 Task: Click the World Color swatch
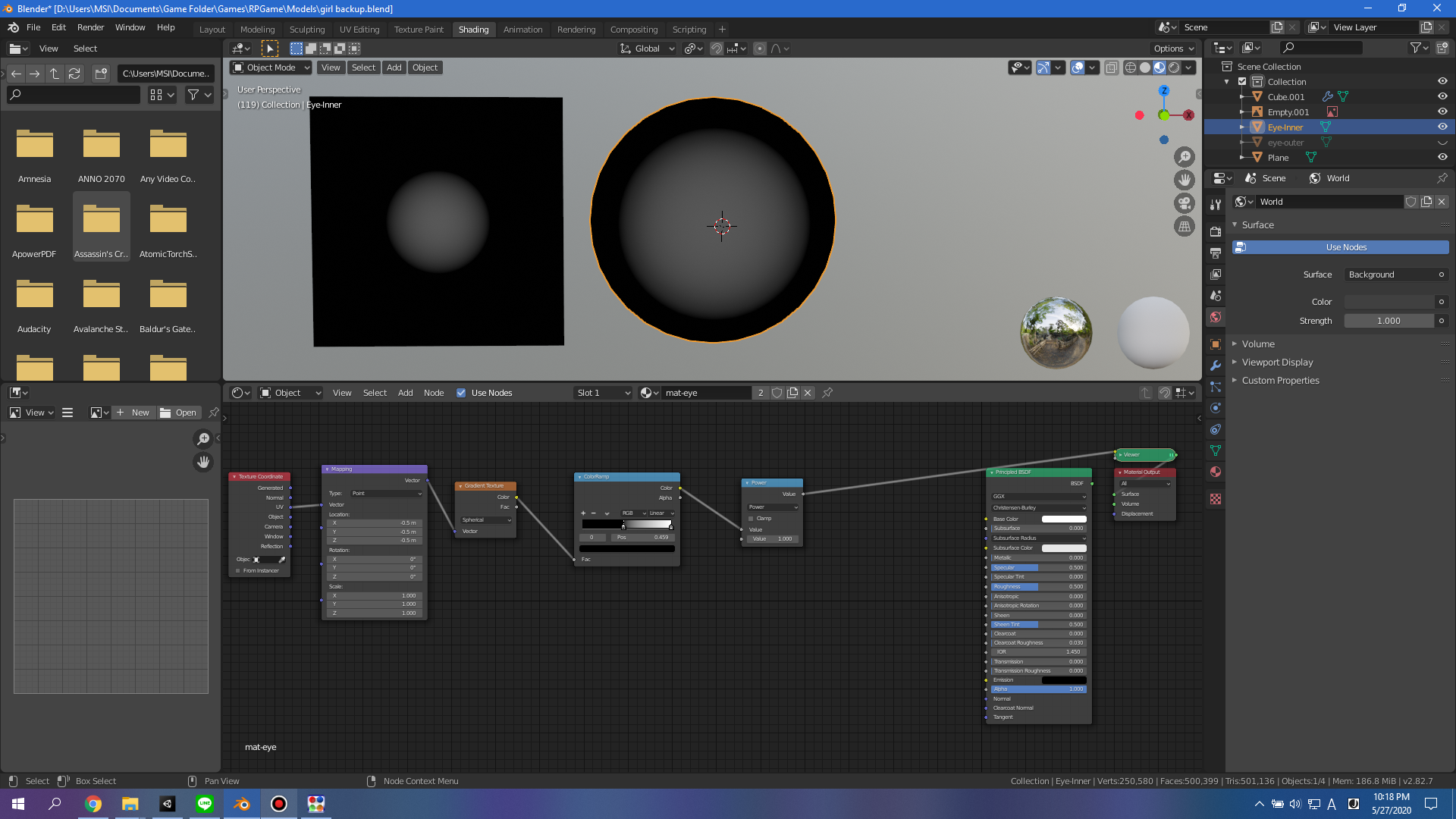pos(1389,302)
